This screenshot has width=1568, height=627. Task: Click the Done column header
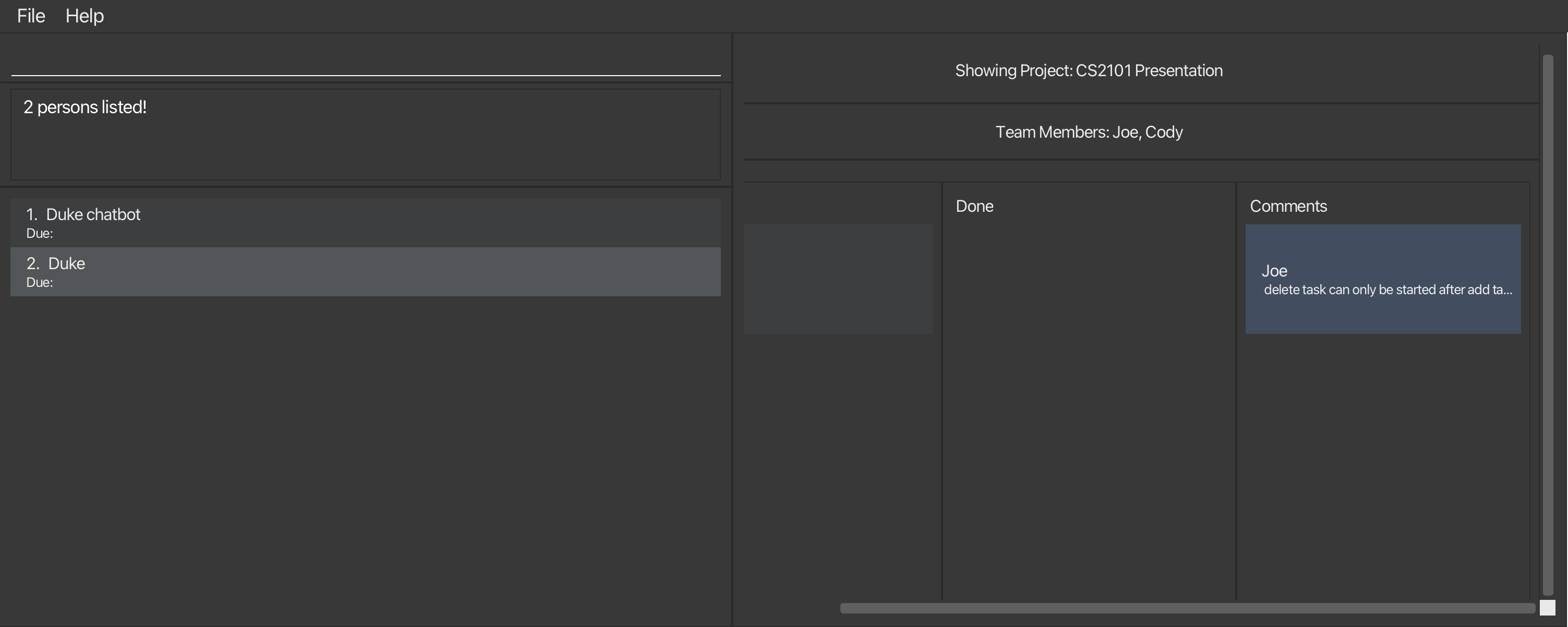pos(974,207)
